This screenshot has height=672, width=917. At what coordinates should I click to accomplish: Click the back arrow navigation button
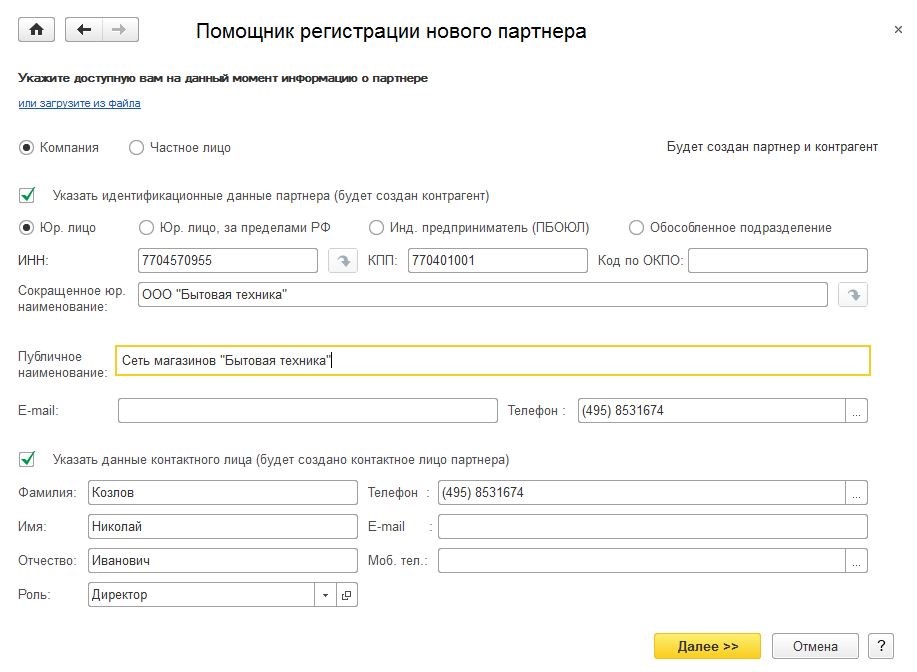pos(84,29)
